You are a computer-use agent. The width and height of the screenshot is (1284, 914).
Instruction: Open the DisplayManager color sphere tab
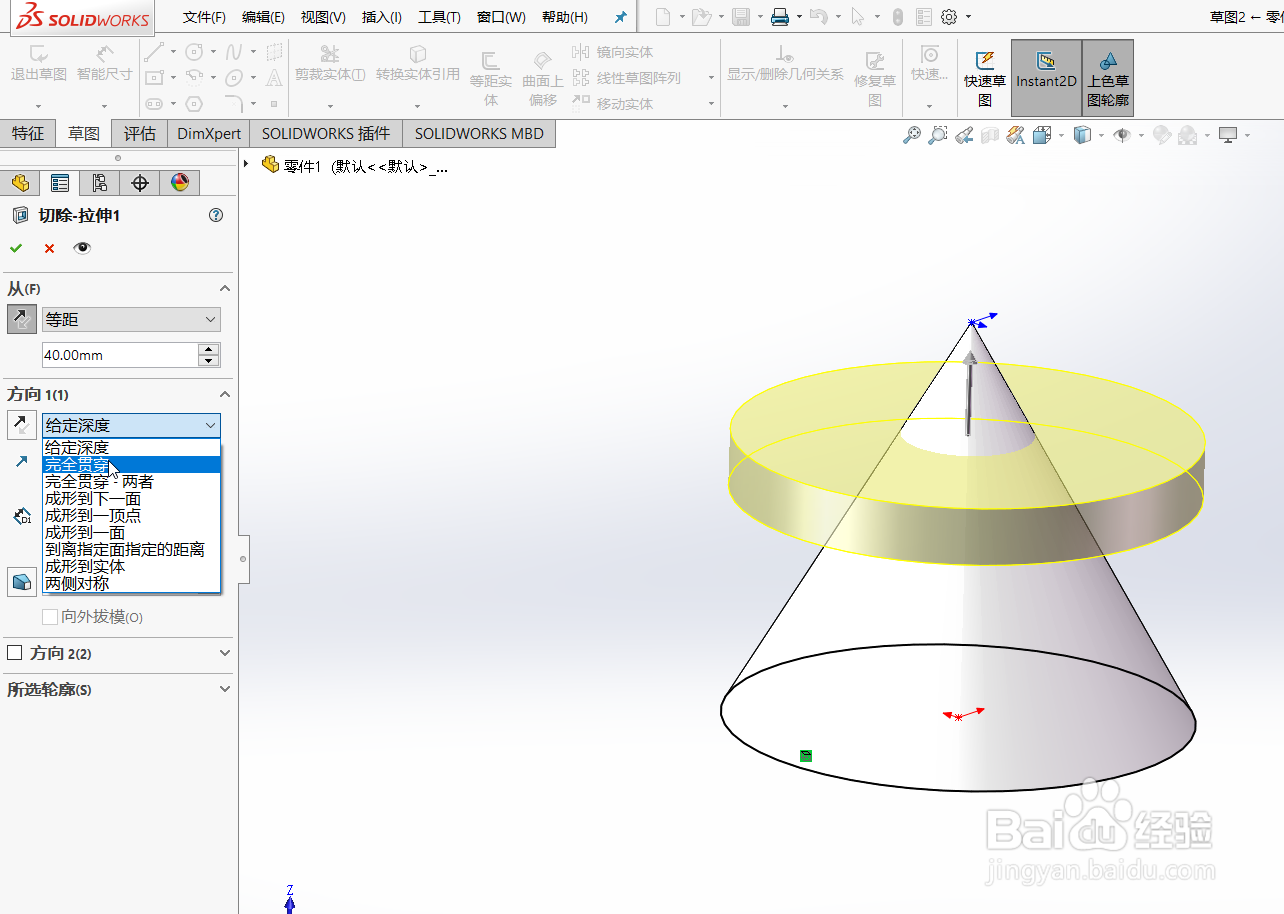coord(180,182)
